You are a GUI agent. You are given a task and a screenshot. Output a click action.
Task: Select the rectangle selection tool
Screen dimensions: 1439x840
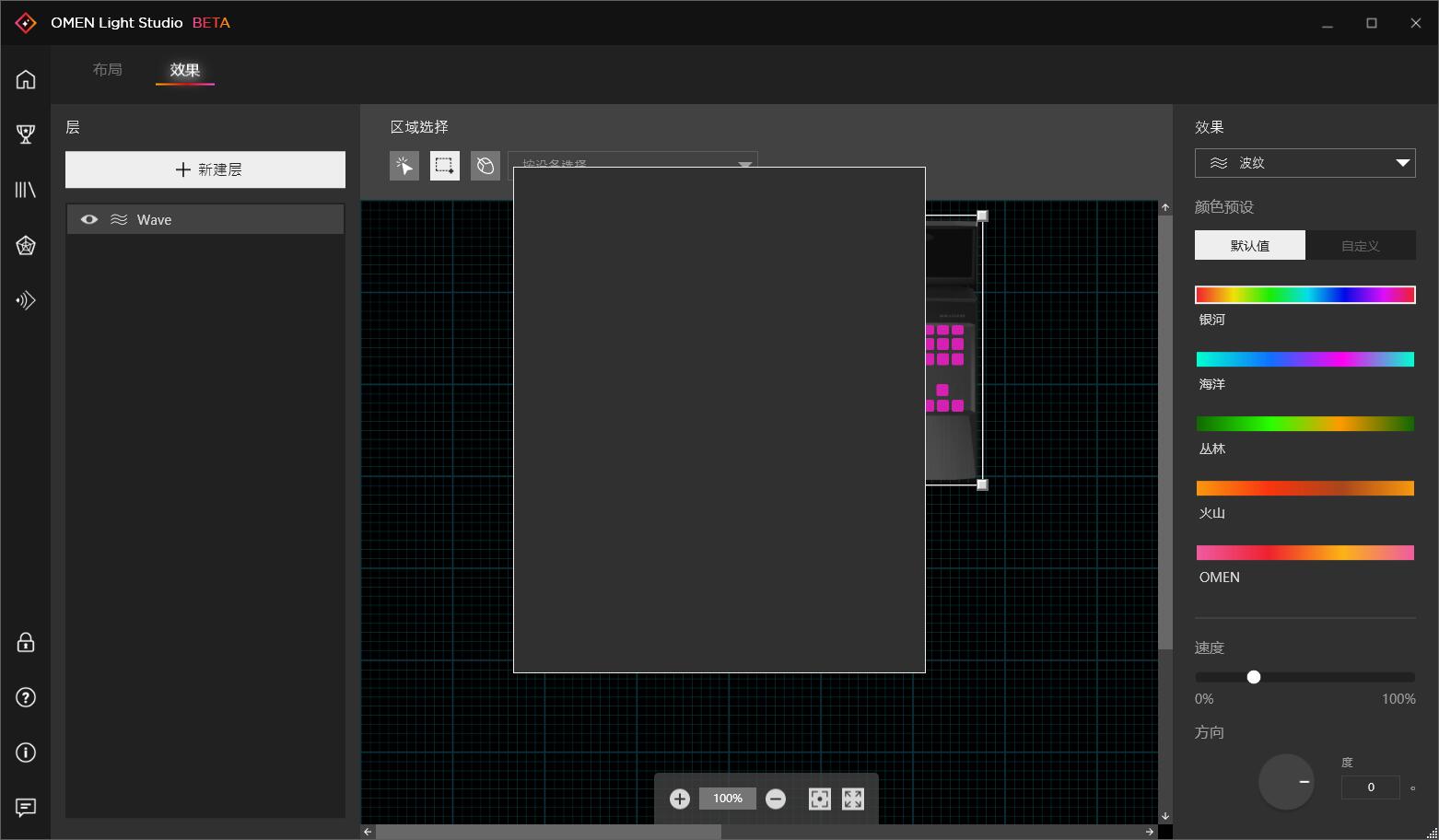tap(444, 166)
